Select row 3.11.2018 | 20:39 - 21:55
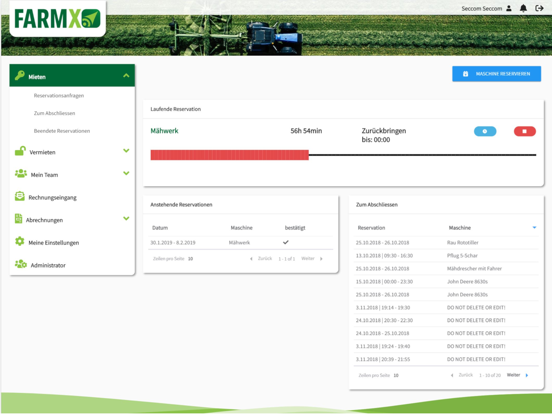Screen dimensions: 552x414 (446, 359)
